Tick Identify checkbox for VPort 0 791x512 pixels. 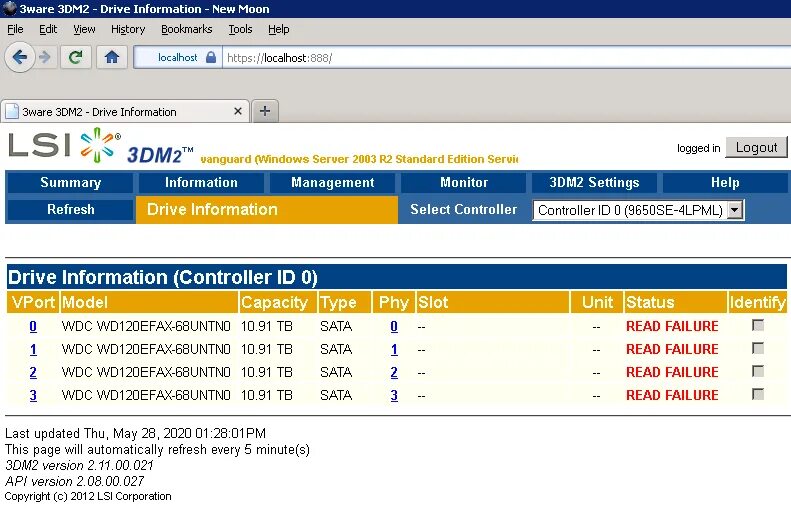point(757,325)
